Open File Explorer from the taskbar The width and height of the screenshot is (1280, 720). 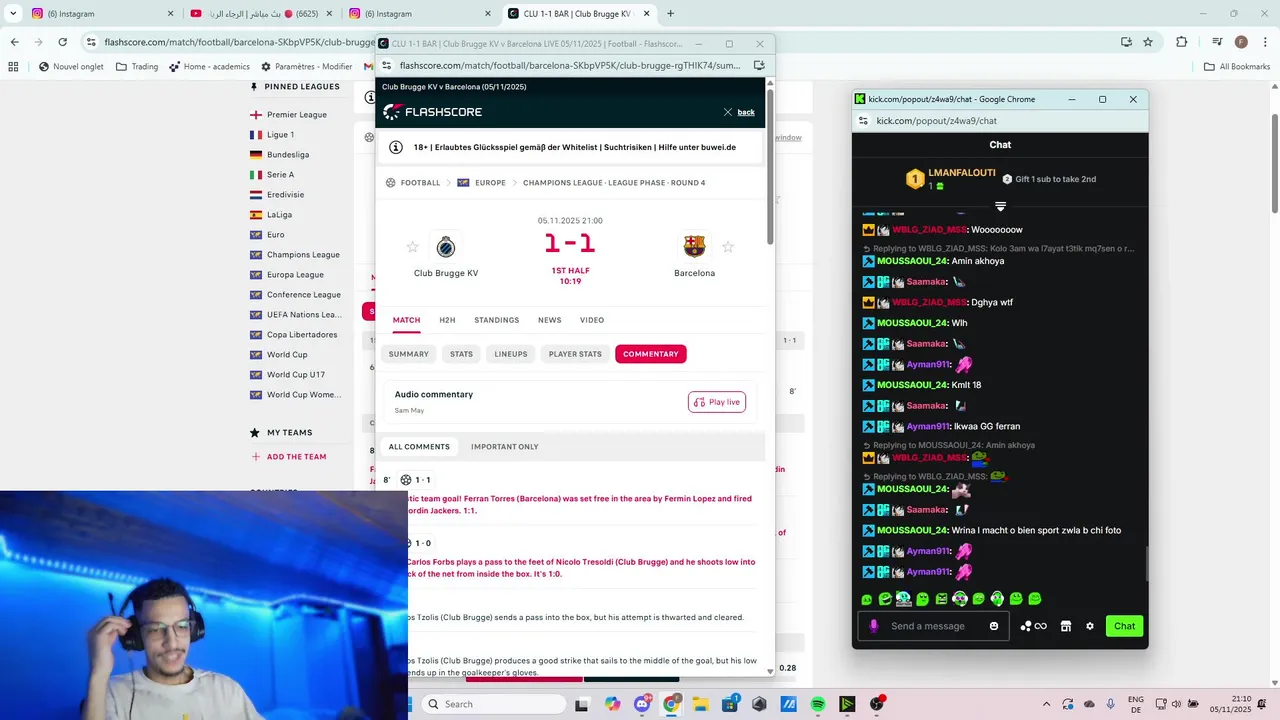point(700,704)
